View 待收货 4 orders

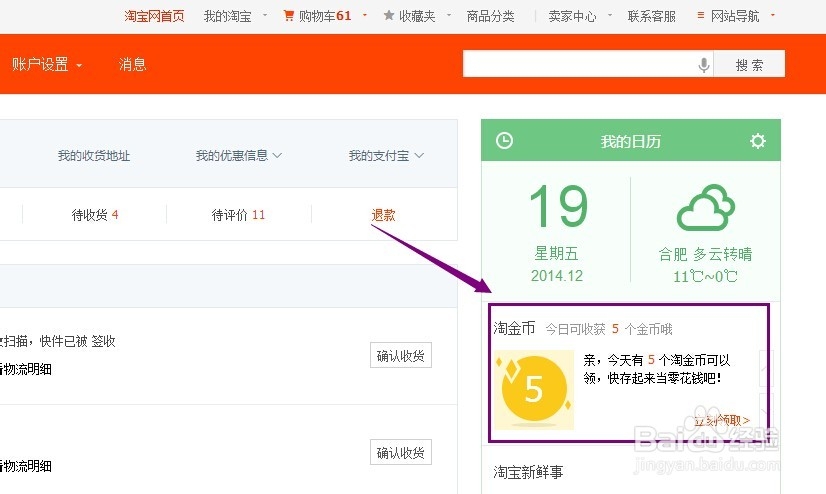95,215
